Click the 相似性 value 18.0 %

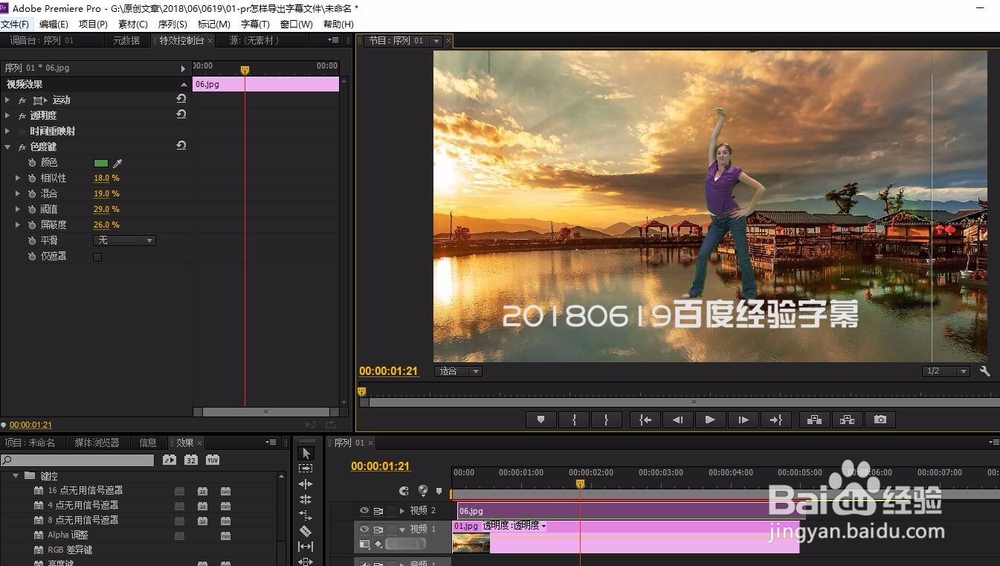click(x=107, y=178)
